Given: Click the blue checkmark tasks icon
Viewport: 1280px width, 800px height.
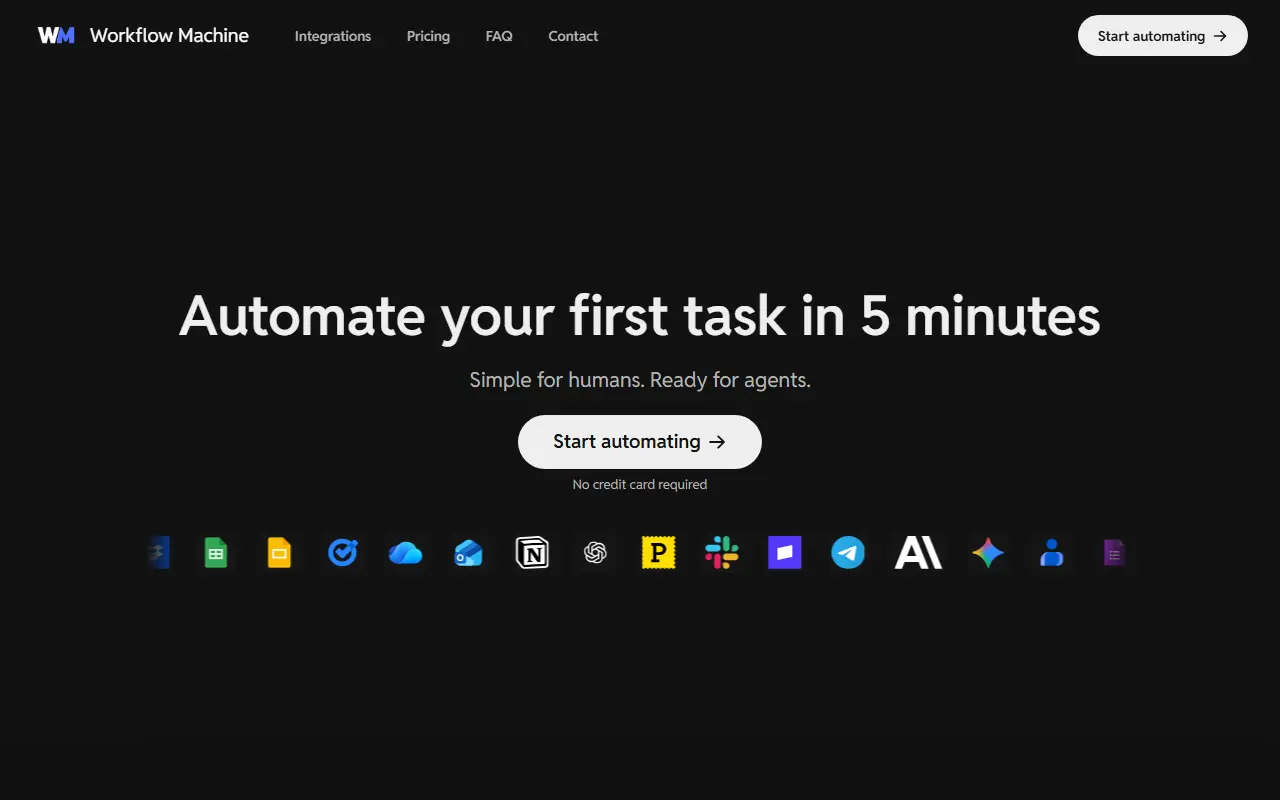Looking at the screenshot, I should coord(342,552).
